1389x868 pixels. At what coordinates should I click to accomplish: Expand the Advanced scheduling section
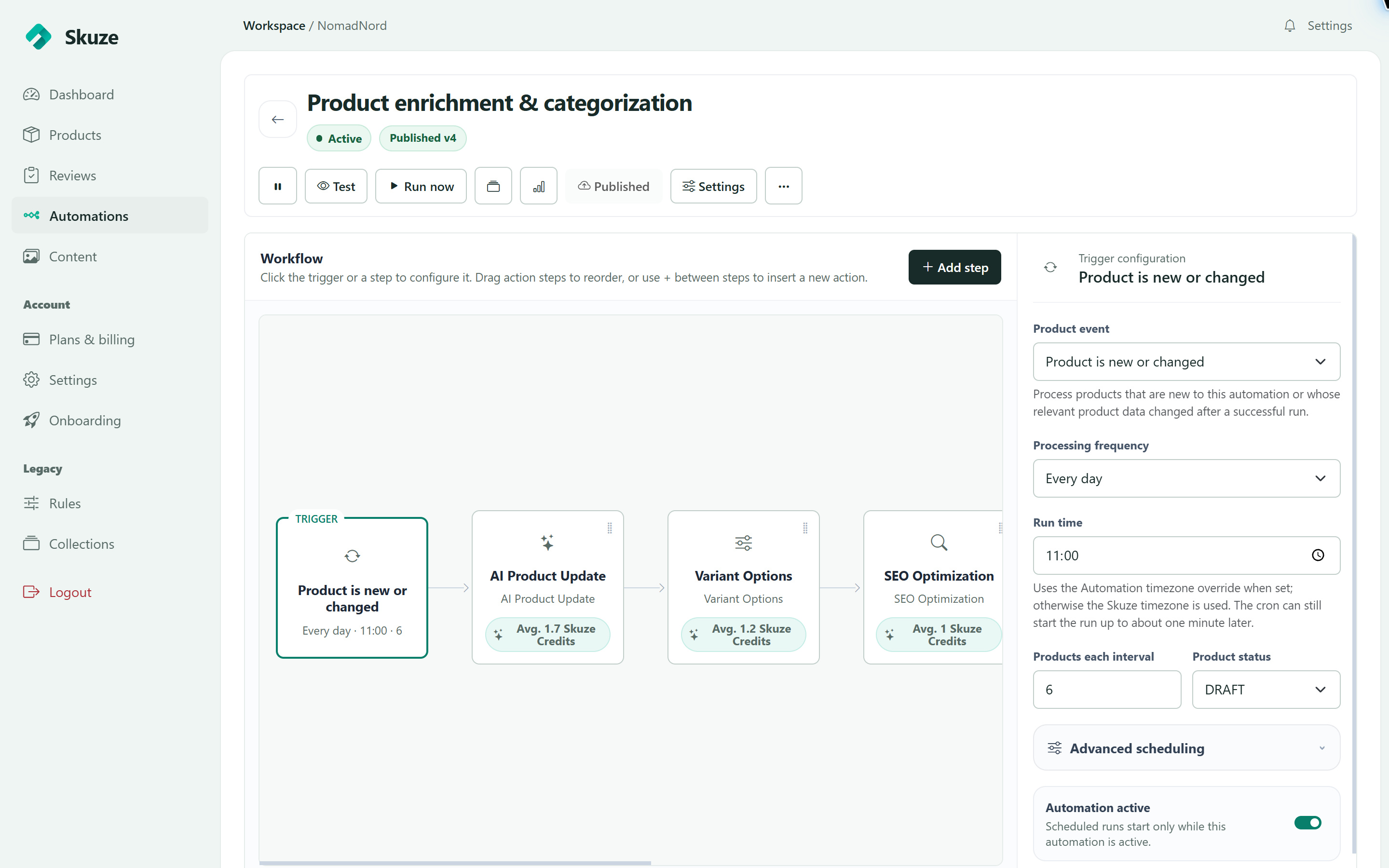1186,748
